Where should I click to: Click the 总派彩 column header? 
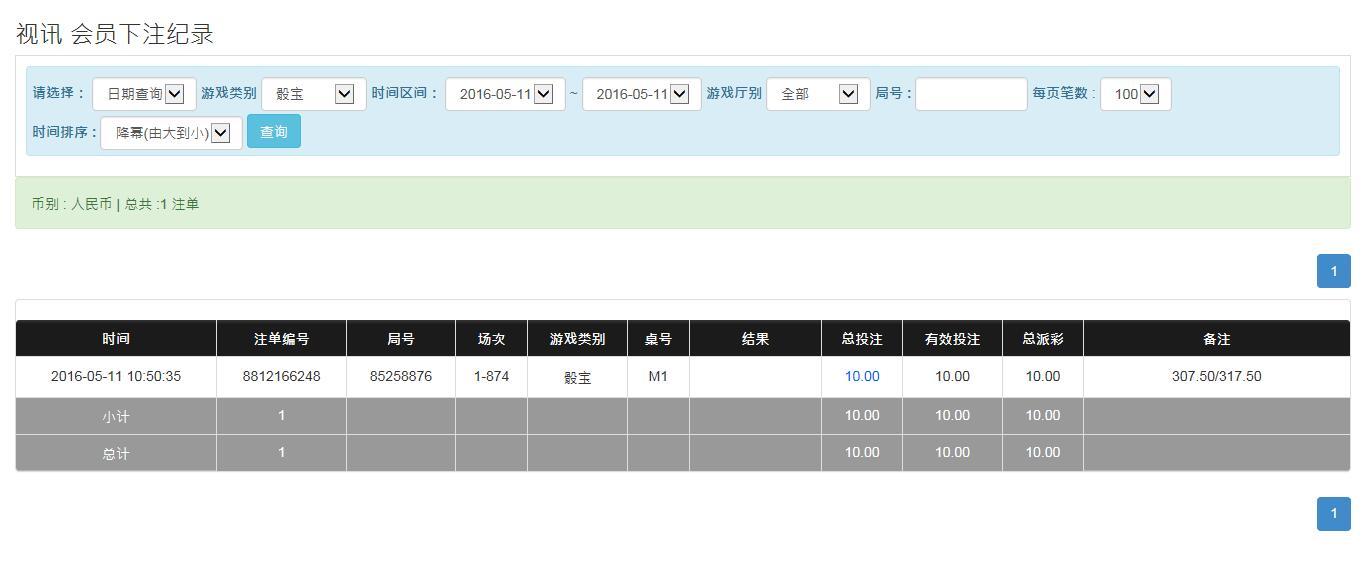(1043, 338)
